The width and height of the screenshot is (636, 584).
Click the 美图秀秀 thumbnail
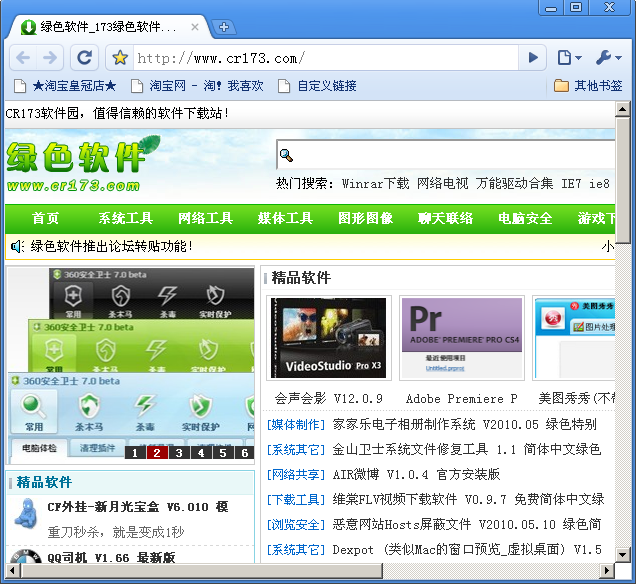click(574, 338)
